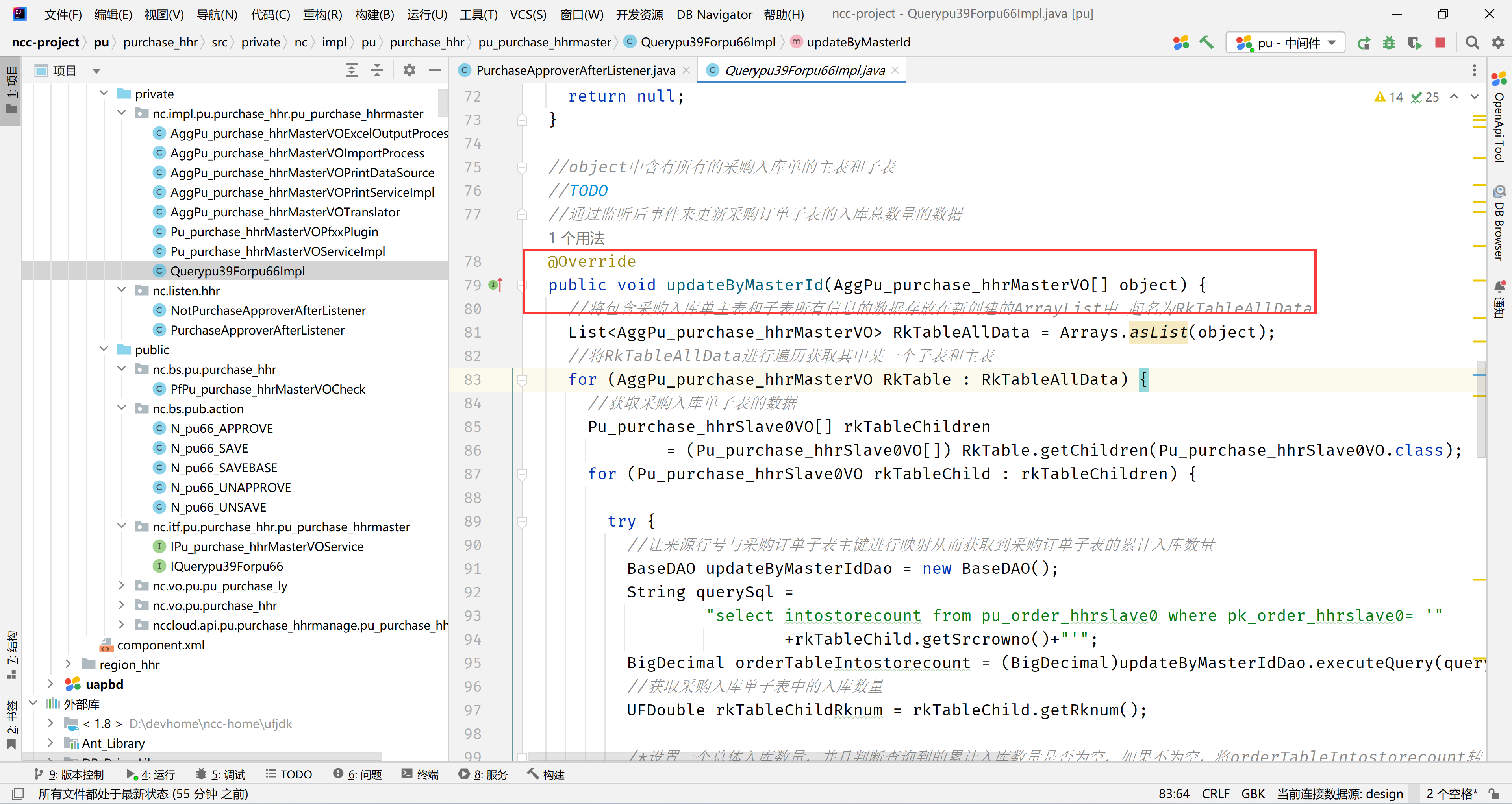The width and height of the screenshot is (1512, 804).
Task: Open the pu - 中间件 run configuration dropdown
Action: 1286,43
